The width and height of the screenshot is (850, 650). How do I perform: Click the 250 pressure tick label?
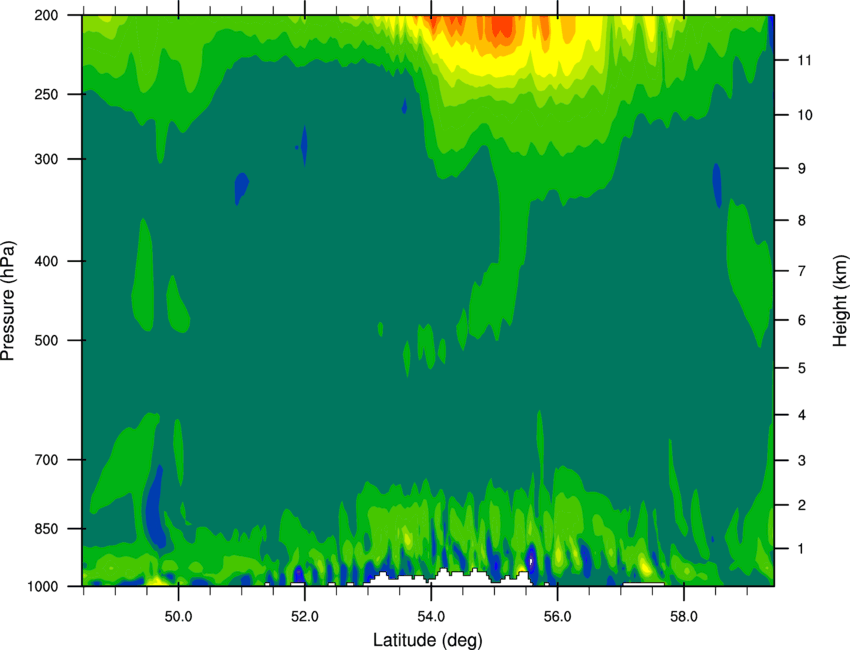(46, 94)
